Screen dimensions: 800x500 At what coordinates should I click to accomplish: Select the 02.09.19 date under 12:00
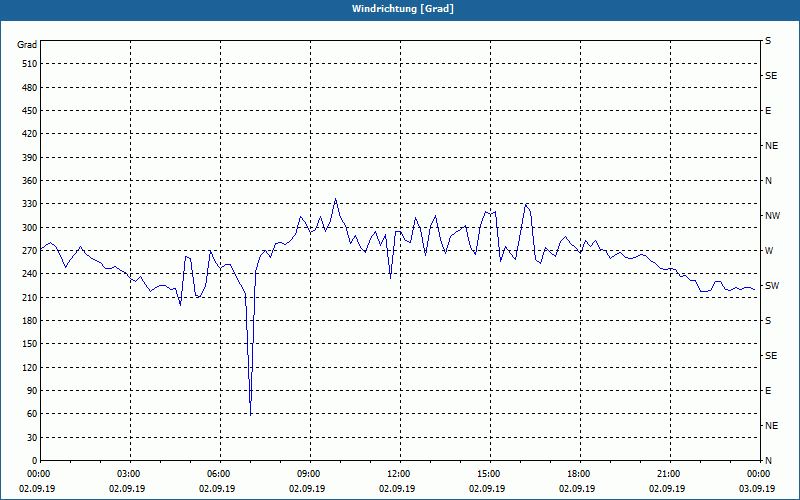[x=397, y=489]
